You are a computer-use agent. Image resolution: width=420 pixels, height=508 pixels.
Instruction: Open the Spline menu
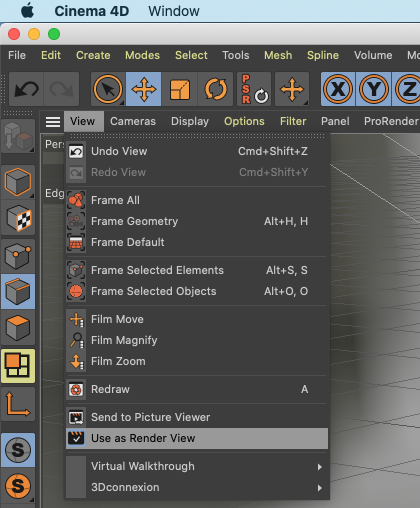tap(323, 55)
